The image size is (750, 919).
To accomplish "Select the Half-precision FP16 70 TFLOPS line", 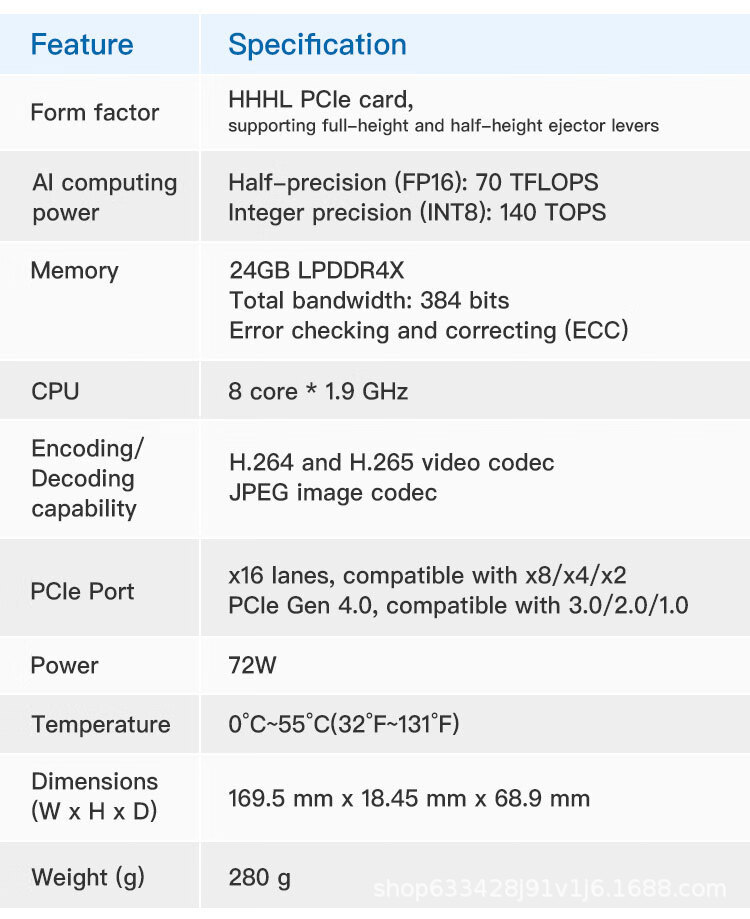I will click(x=413, y=182).
